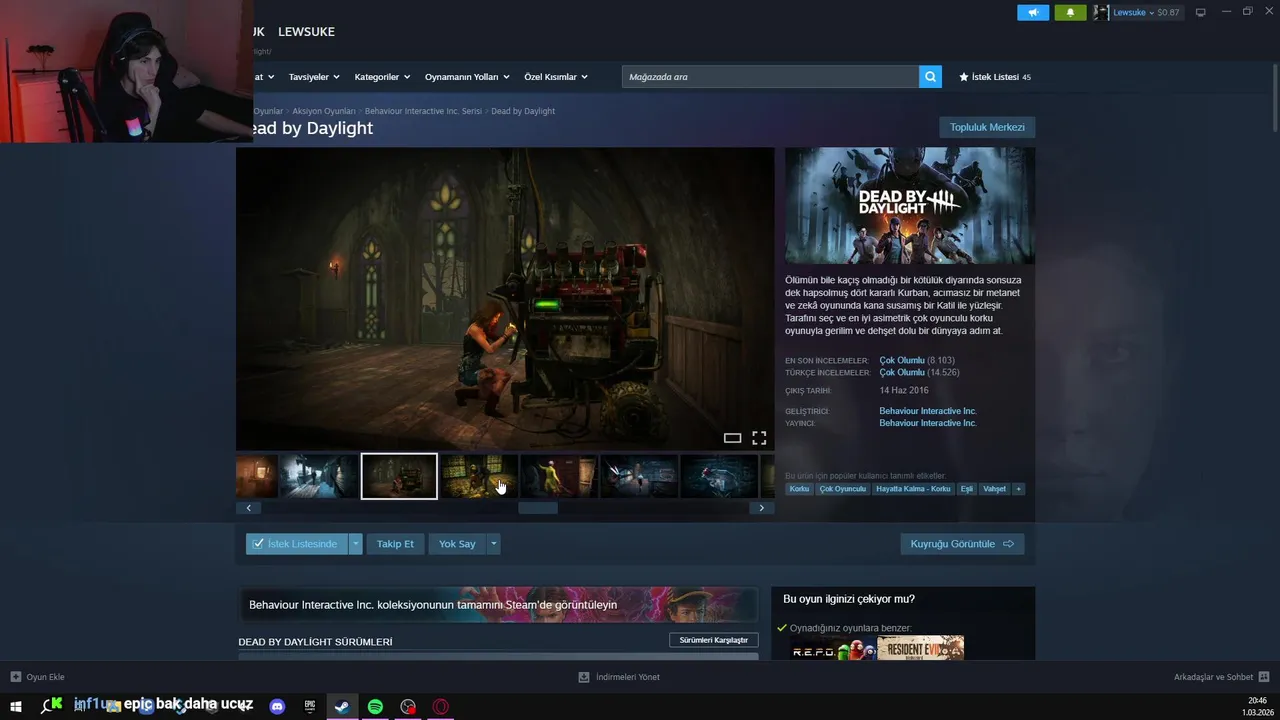
Task: Open recent reviews Çok Olumlu (8.103)
Action: [x=917, y=360]
